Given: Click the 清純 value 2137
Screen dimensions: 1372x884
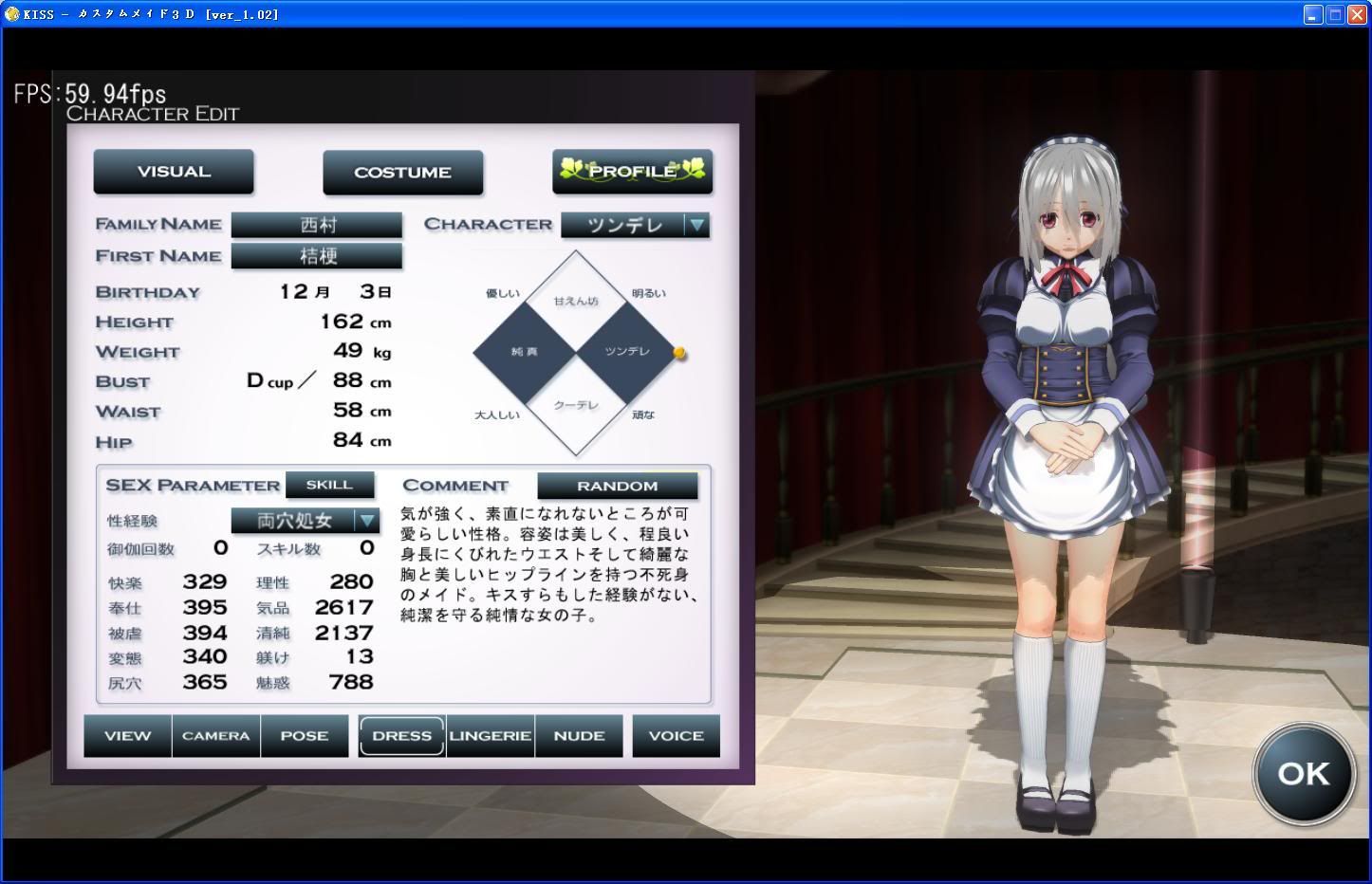Looking at the screenshot, I should click(344, 634).
